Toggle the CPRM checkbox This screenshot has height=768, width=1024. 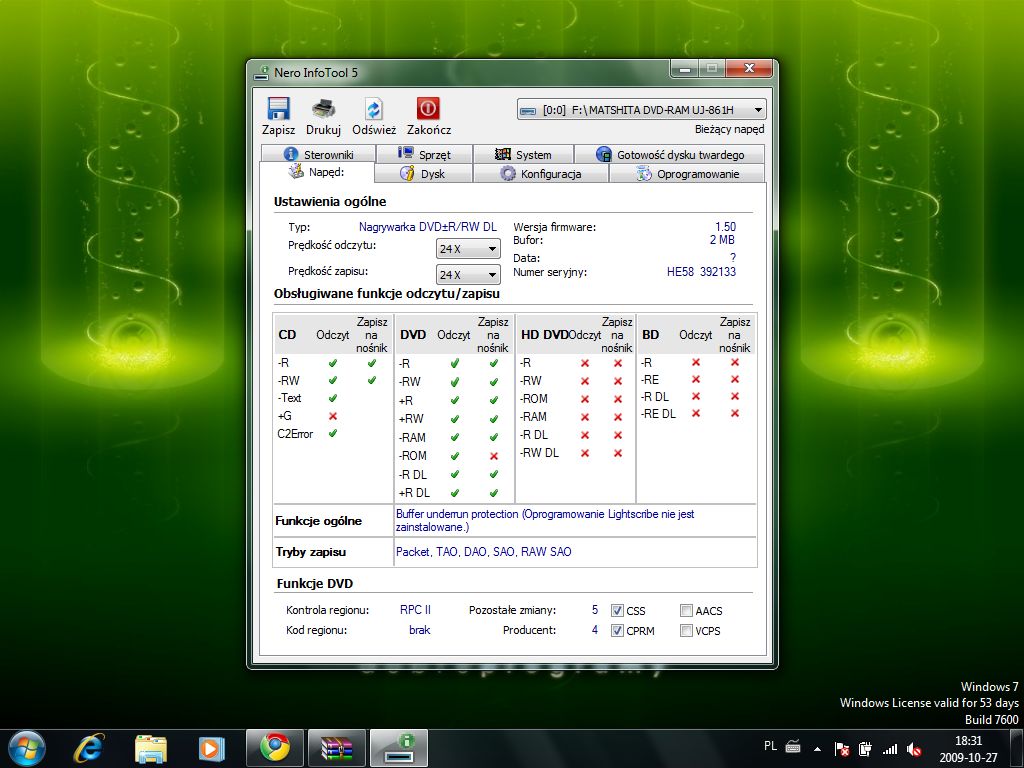(x=616, y=631)
